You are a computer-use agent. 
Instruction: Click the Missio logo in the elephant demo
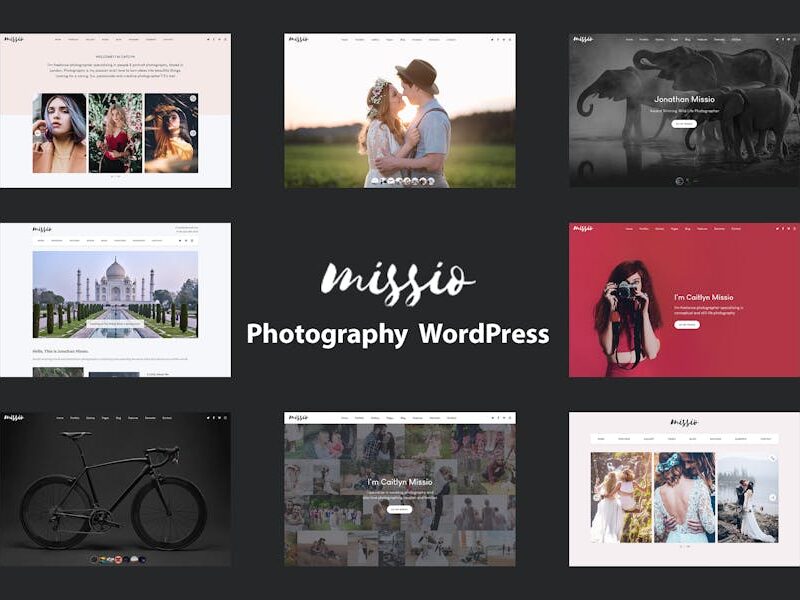pos(583,39)
